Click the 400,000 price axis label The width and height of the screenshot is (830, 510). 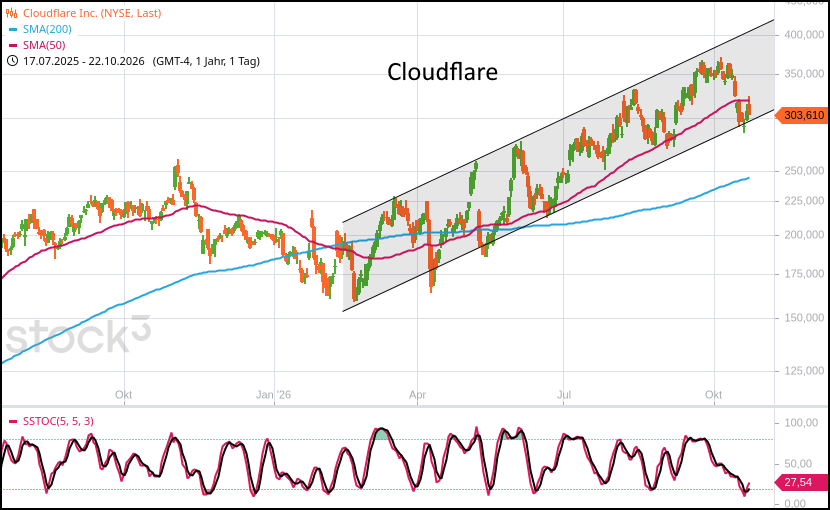(x=804, y=34)
